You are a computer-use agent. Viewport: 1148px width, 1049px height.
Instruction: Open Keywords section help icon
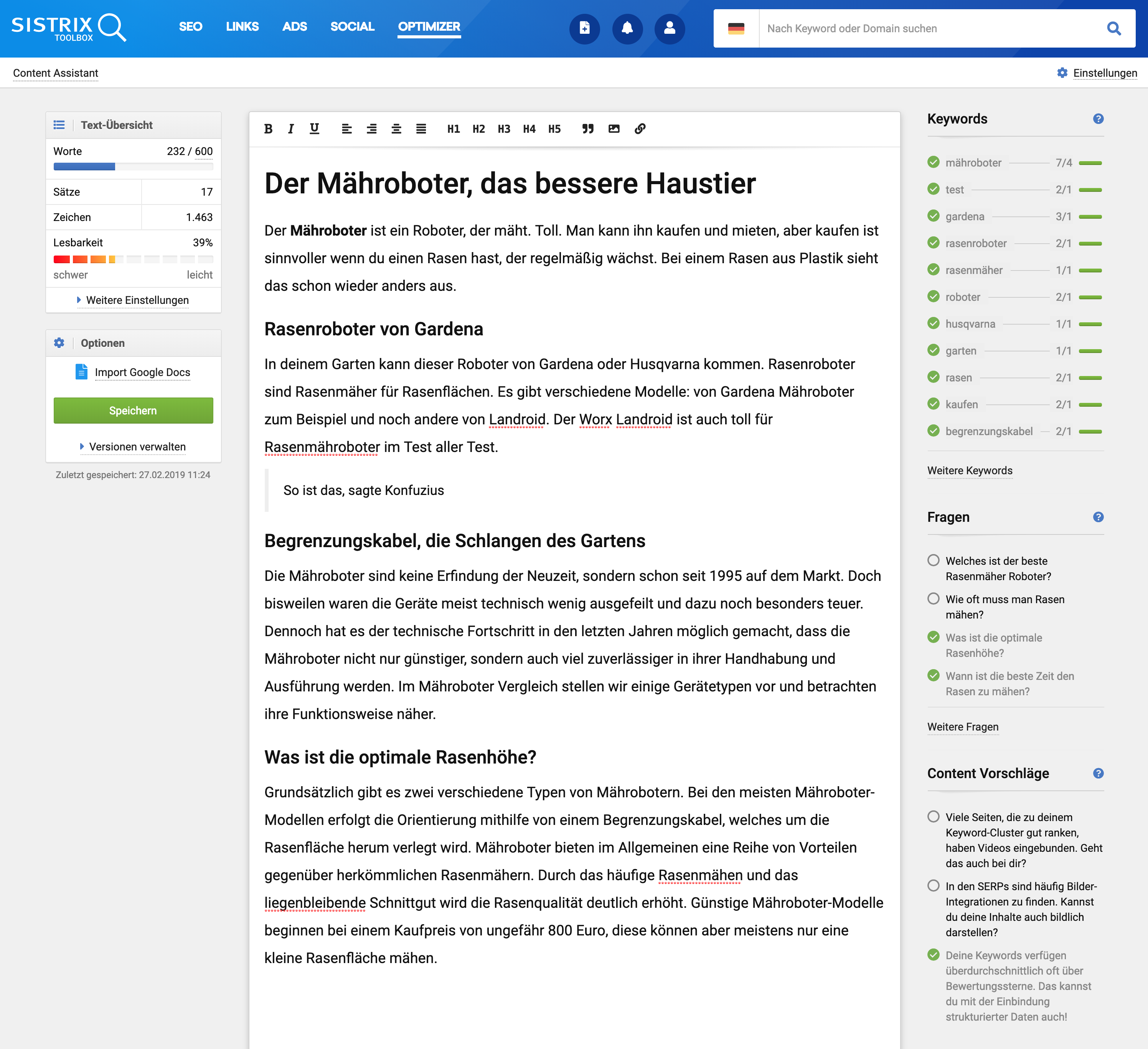pyautogui.click(x=1098, y=119)
